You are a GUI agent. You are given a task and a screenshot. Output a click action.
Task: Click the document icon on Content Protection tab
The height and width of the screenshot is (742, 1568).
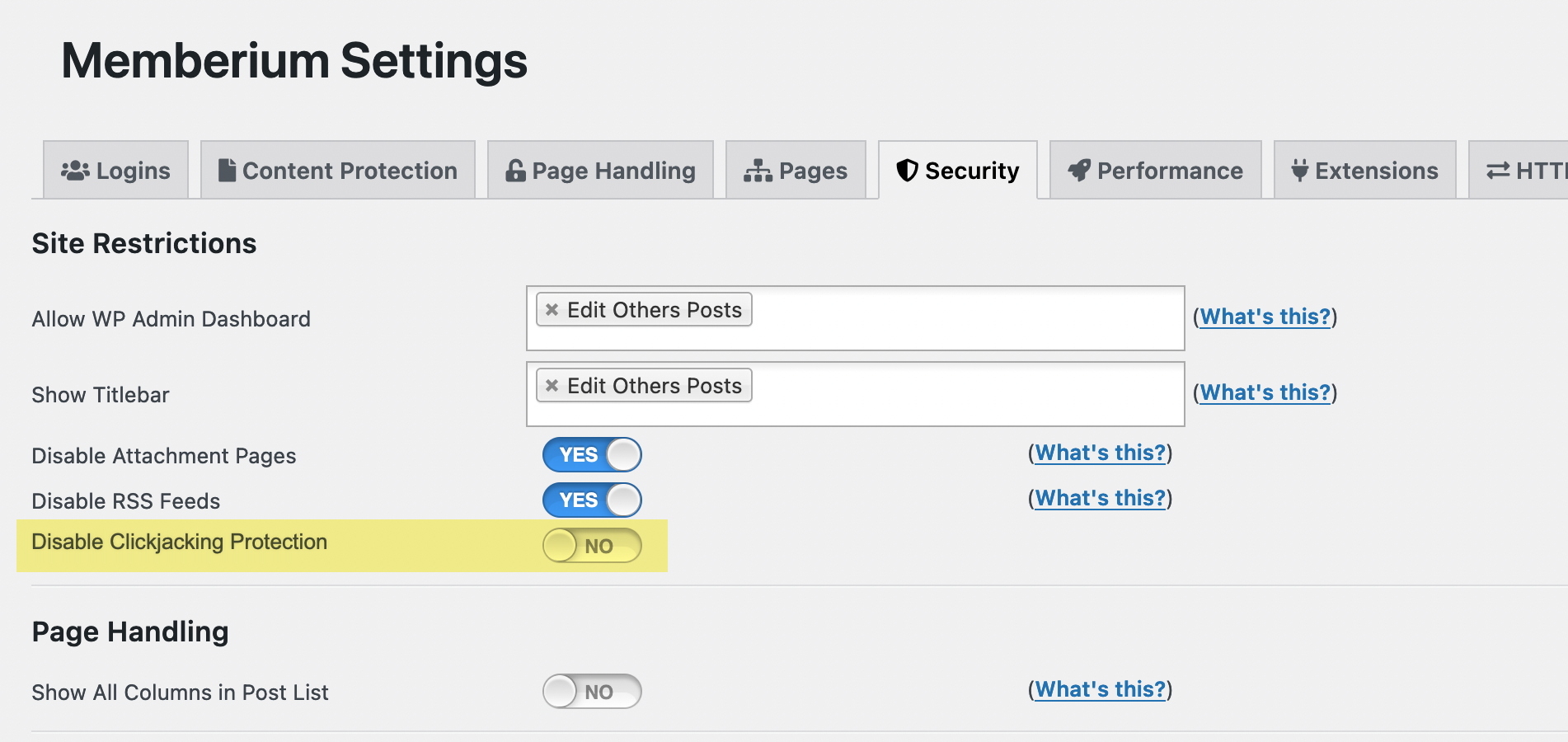point(227,170)
